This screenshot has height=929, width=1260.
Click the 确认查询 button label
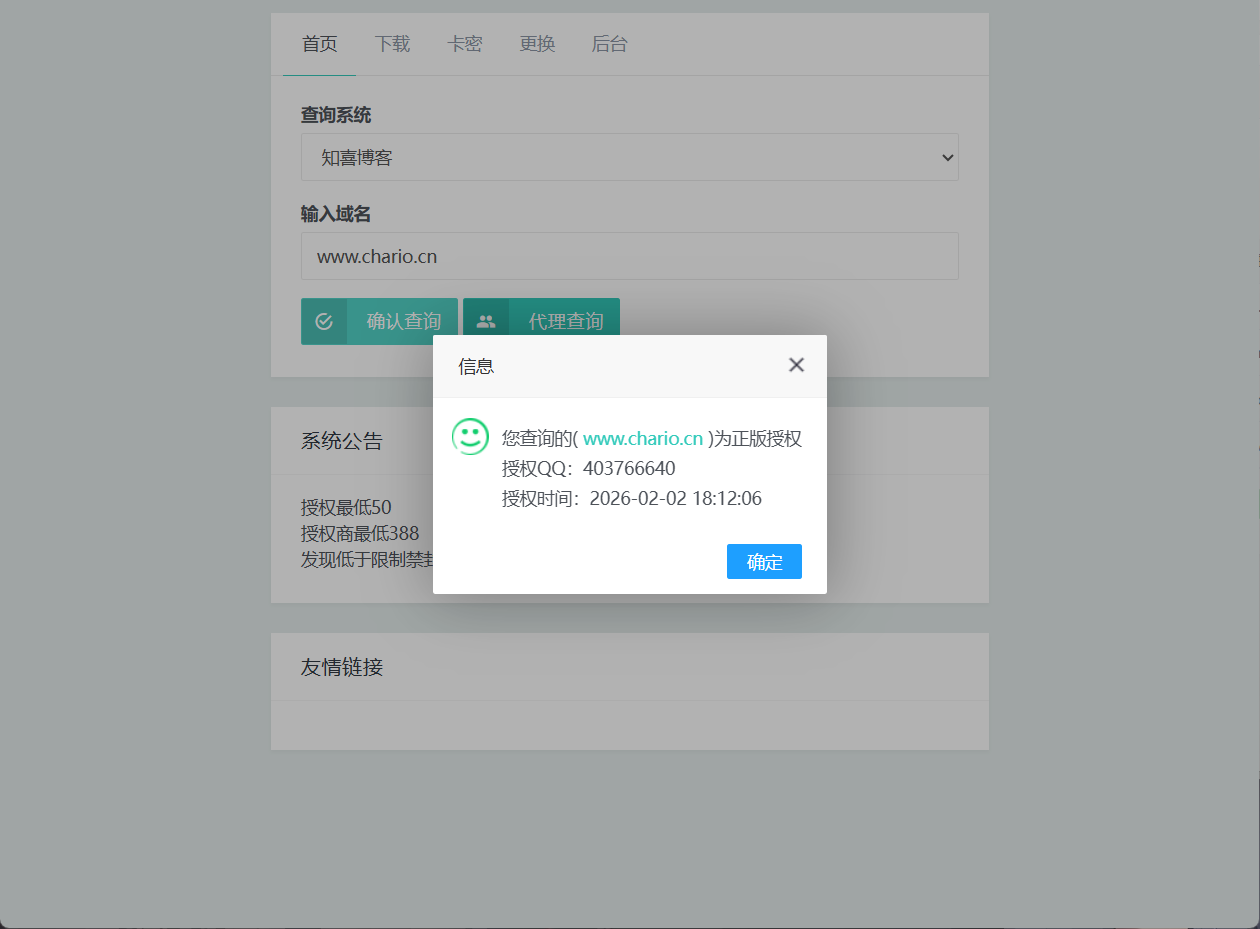click(x=403, y=321)
